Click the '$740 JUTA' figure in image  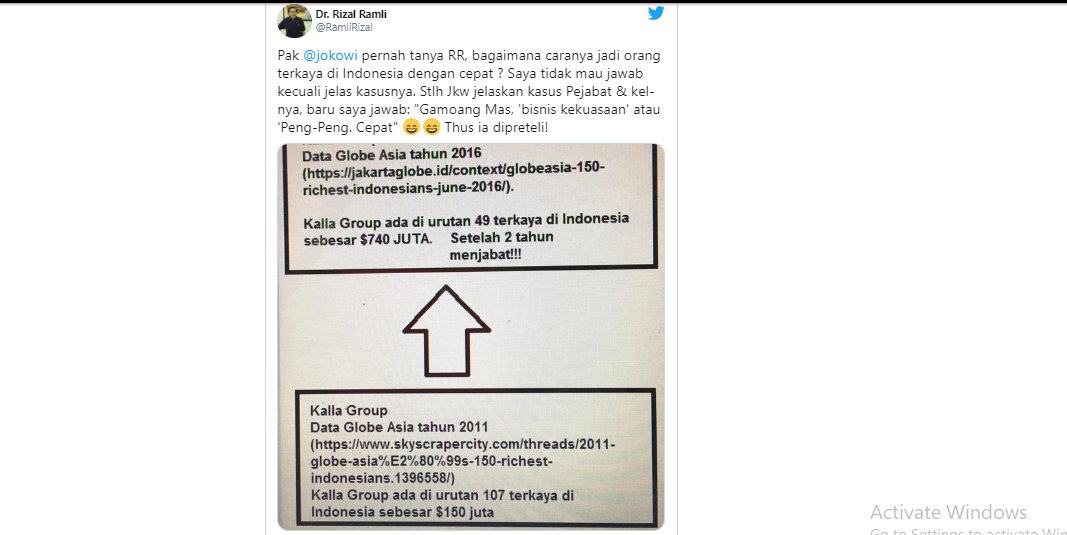[396, 239]
